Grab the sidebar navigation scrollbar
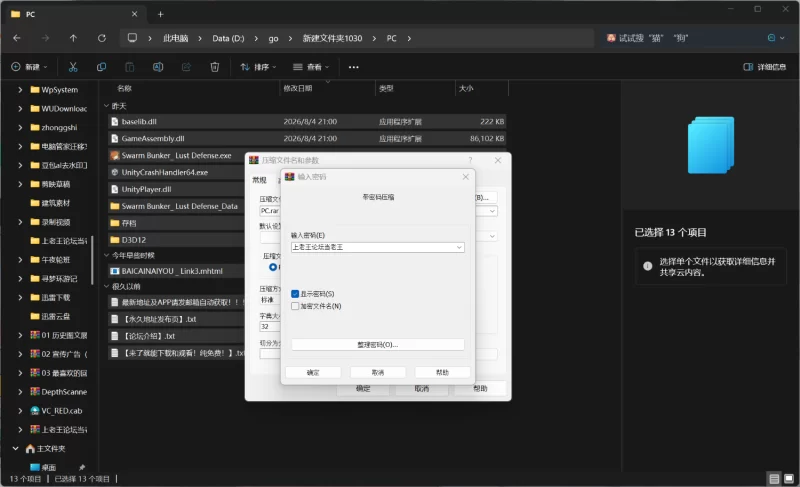The width and height of the screenshot is (800, 487). (92, 260)
